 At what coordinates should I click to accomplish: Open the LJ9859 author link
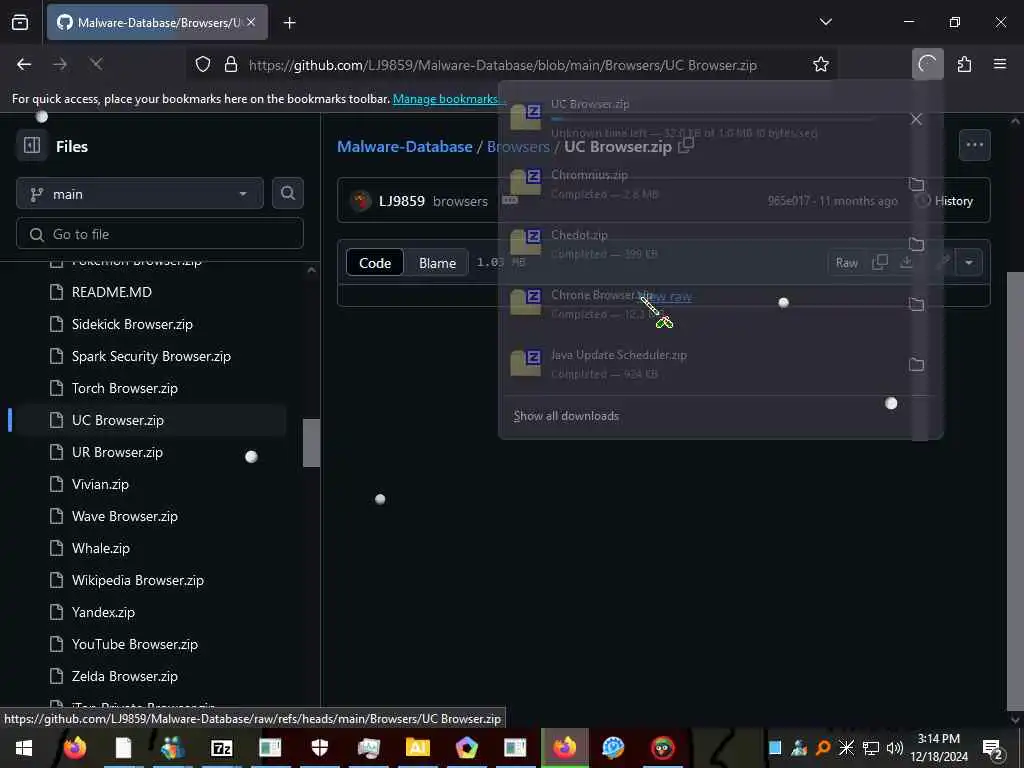click(402, 201)
